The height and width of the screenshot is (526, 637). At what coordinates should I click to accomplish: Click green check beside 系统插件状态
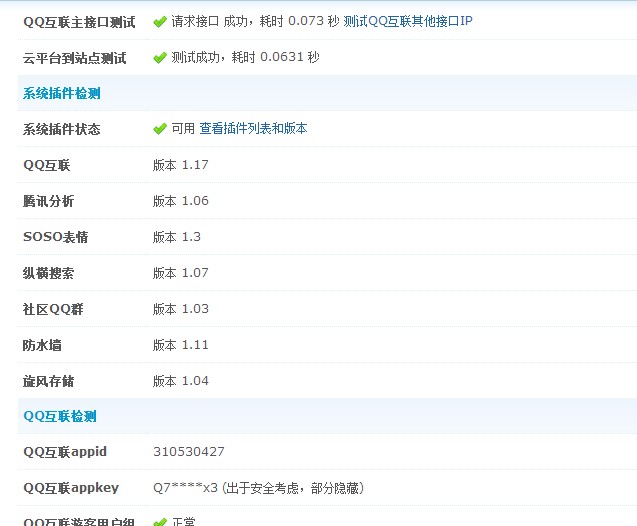tap(160, 129)
